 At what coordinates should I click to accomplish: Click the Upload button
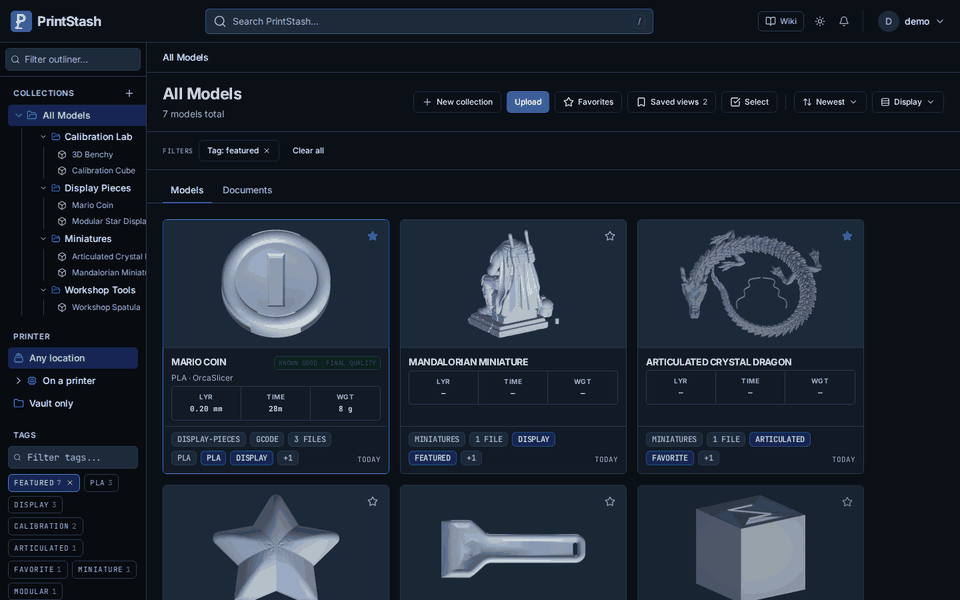click(x=528, y=102)
